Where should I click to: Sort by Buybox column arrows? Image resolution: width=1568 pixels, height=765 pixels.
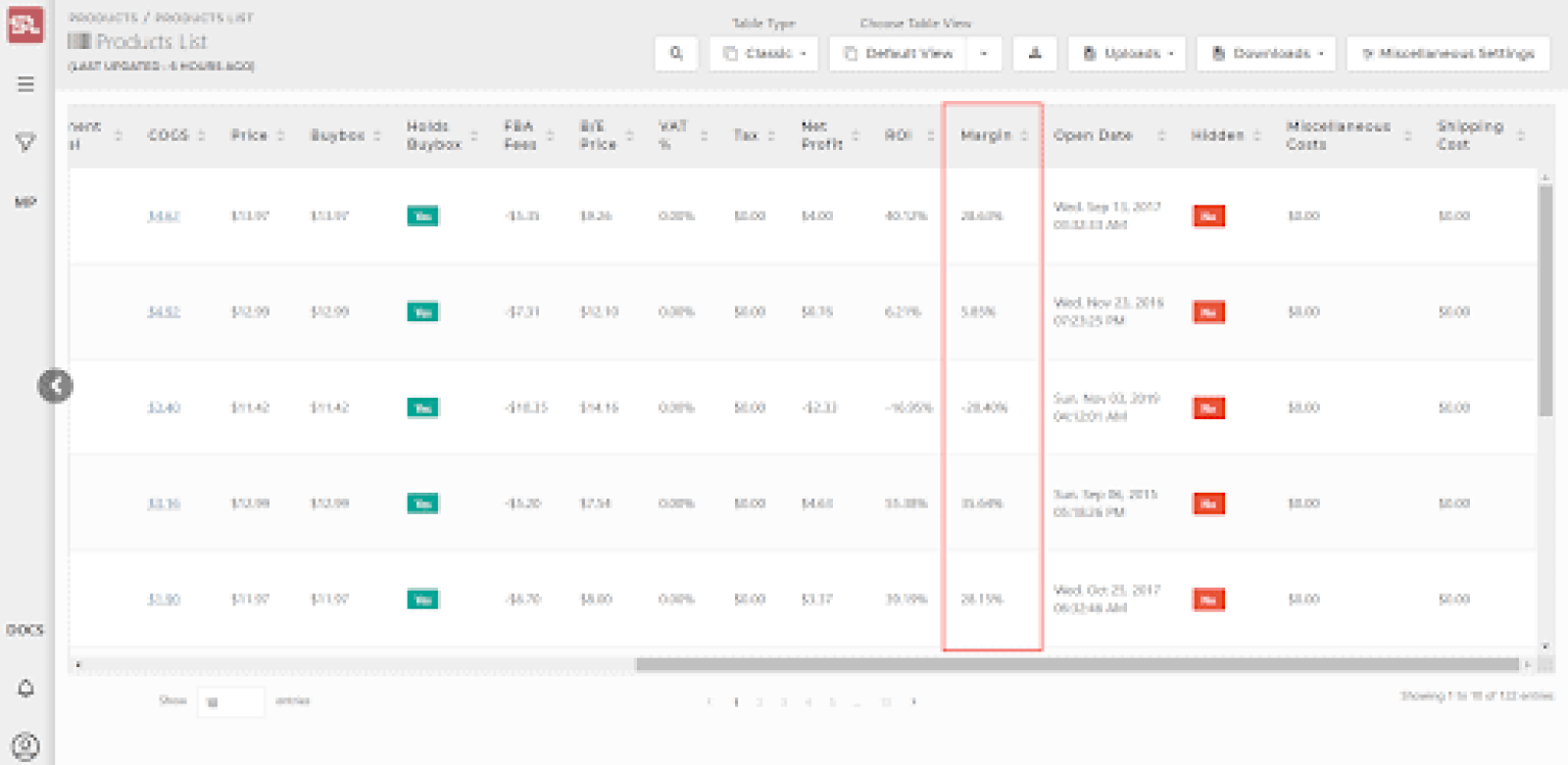tap(377, 135)
